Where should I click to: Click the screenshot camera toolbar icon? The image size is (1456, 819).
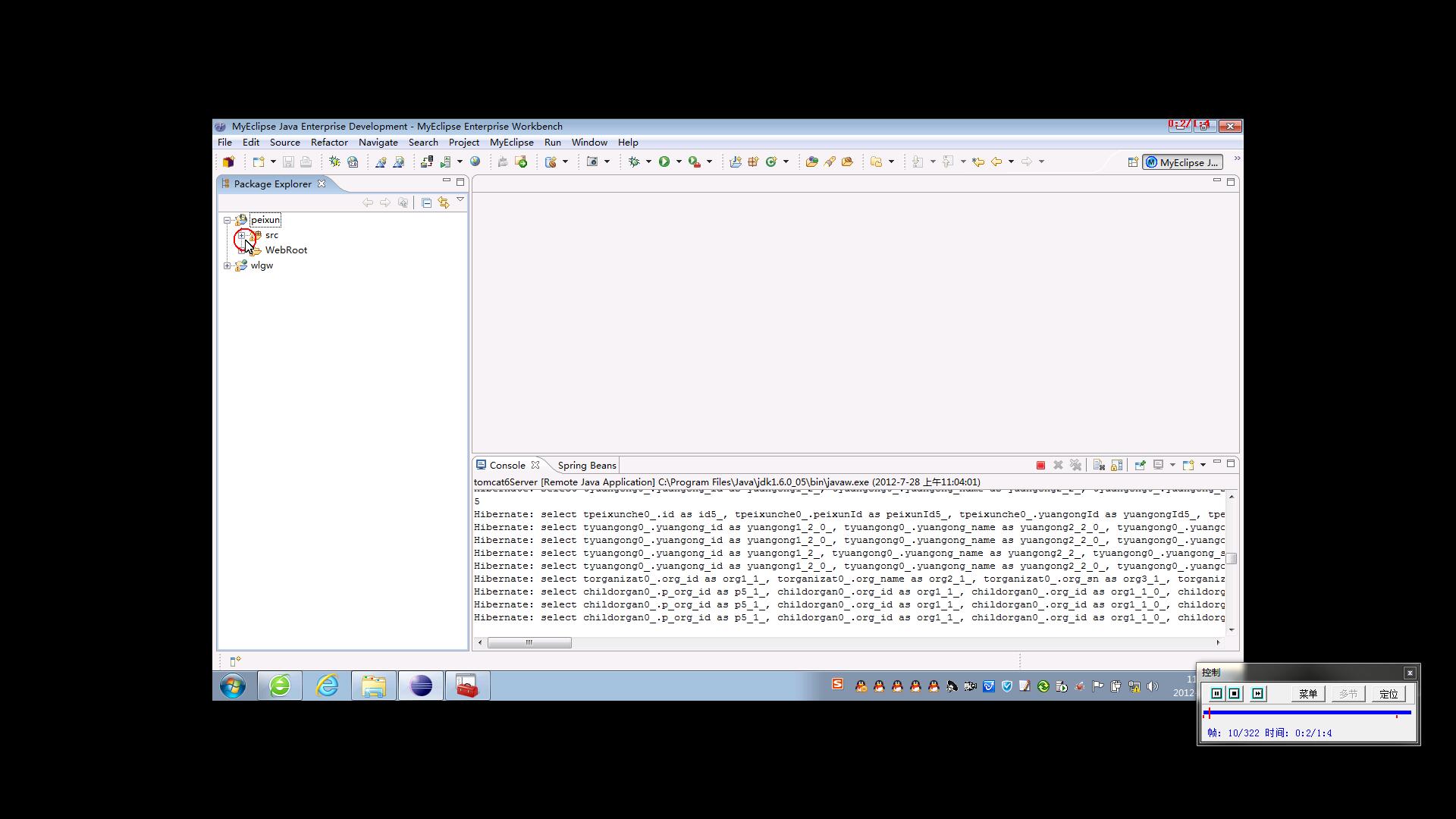[593, 162]
